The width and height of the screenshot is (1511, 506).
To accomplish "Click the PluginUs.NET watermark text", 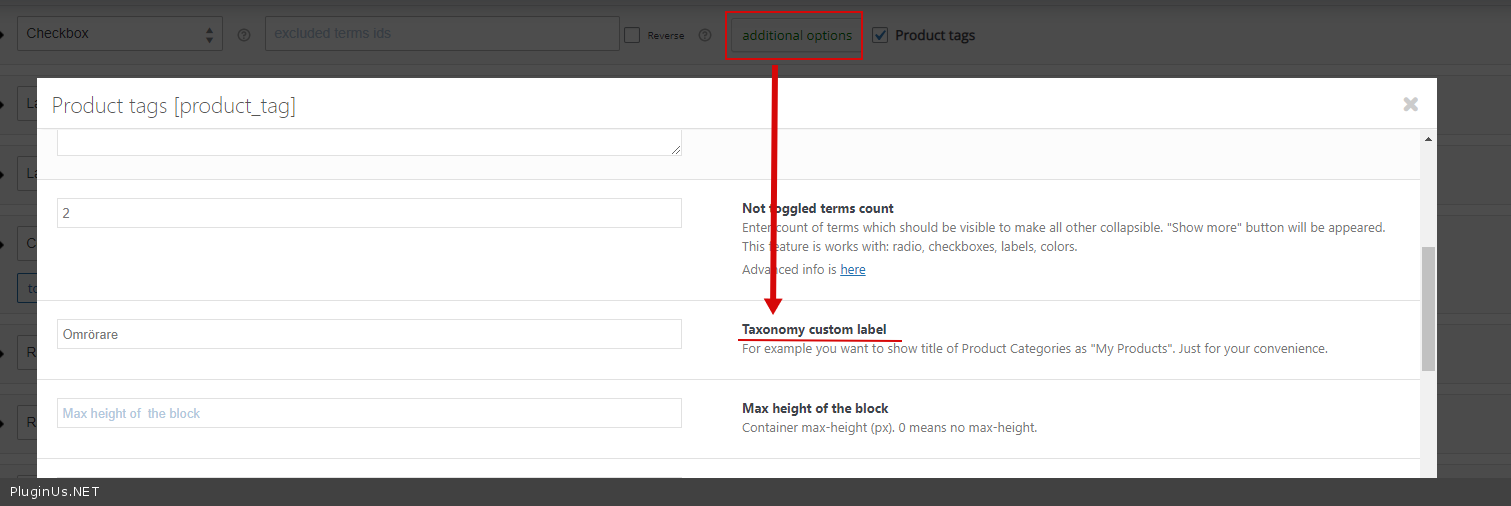I will pos(54,492).
